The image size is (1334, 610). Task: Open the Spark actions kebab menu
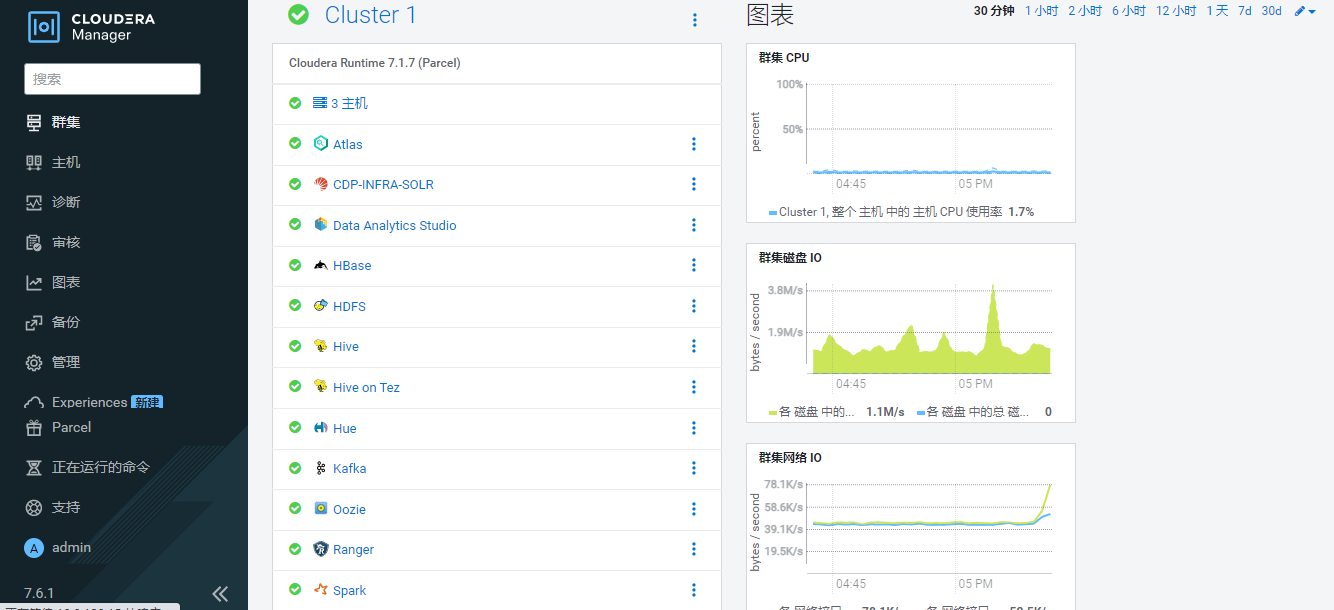(x=694, y=590)
